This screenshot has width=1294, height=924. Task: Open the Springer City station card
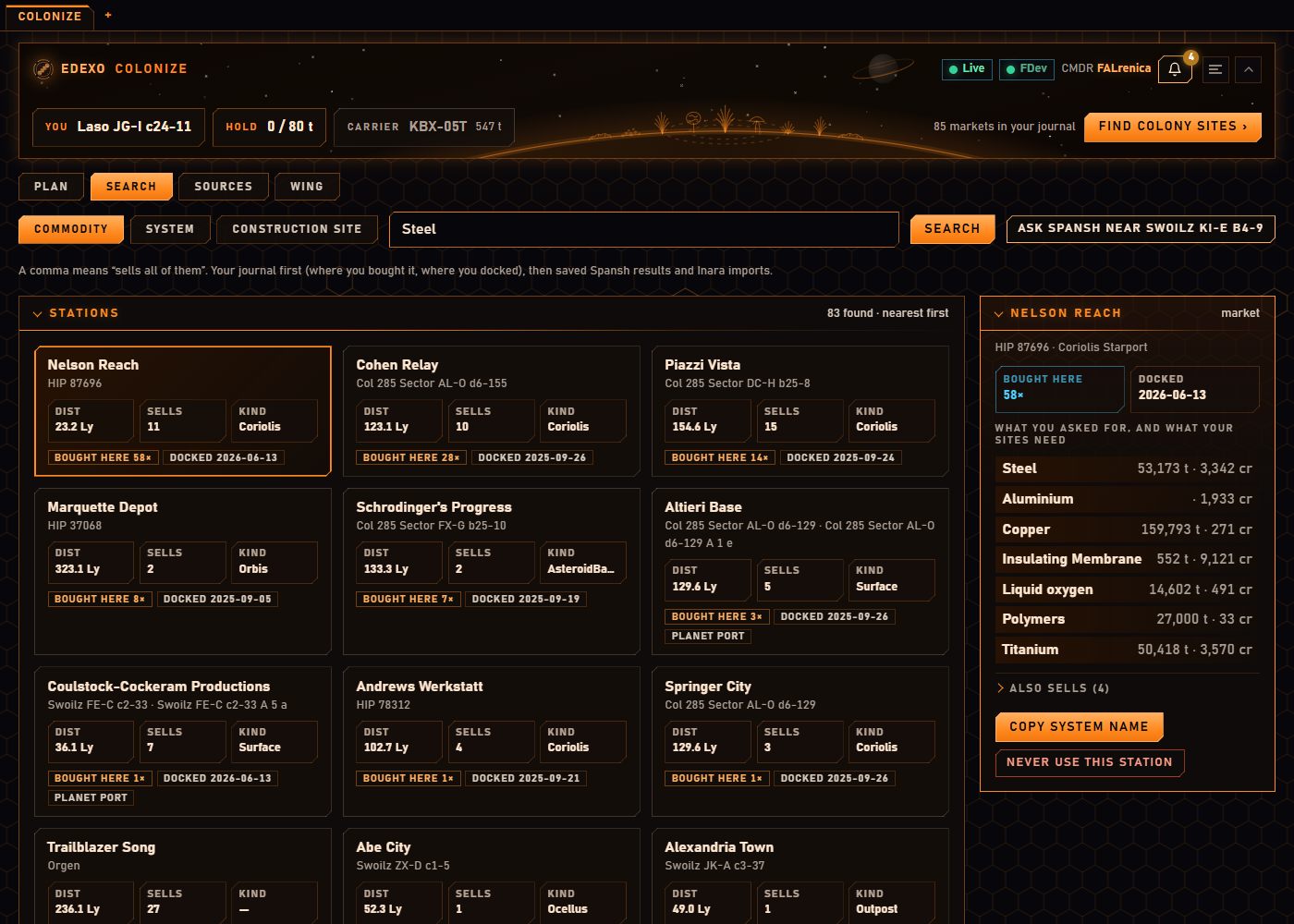pyautogui.click(x=800, y=742)
